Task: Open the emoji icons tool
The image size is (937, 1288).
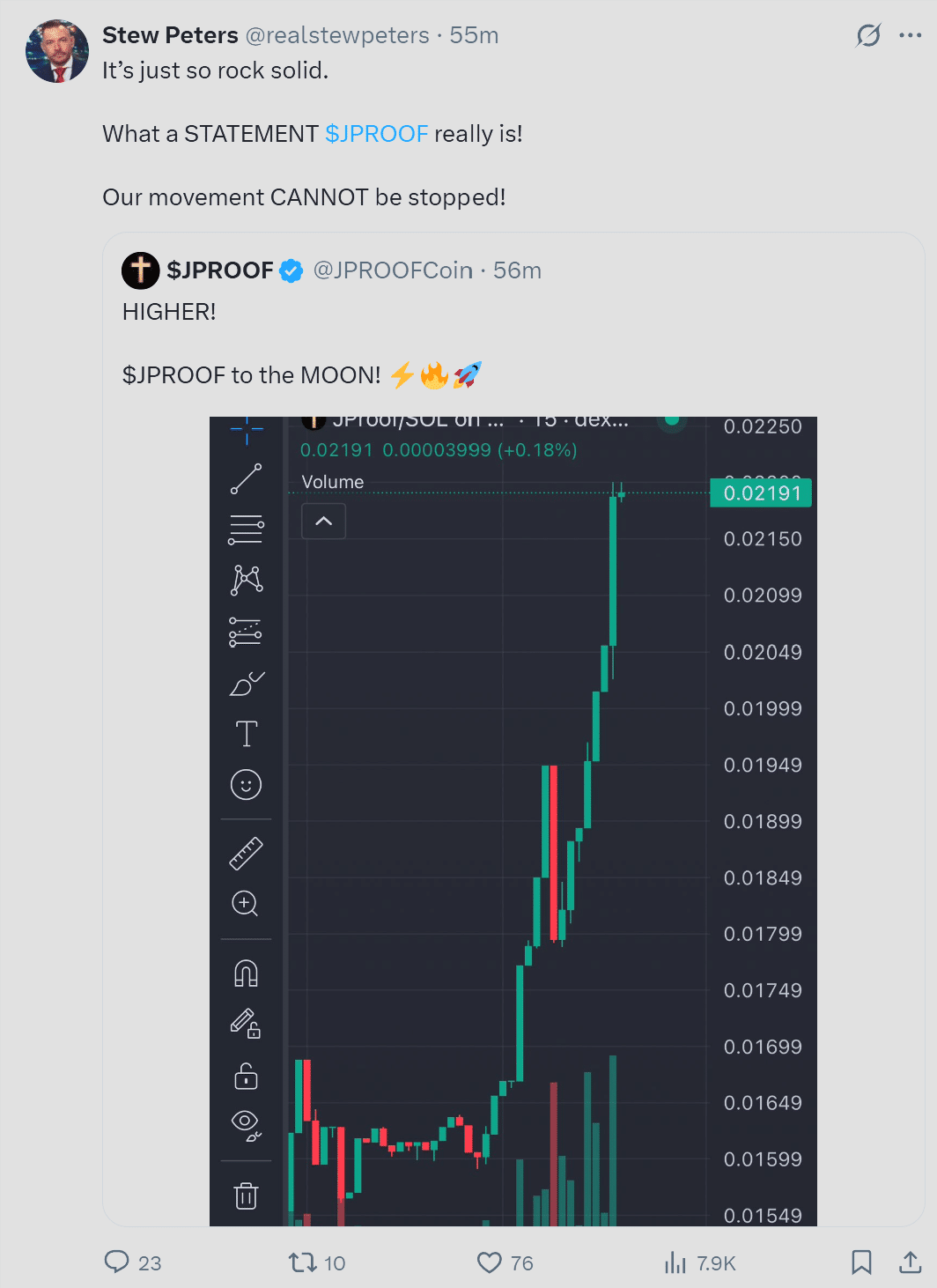Action: pos(247,784)
